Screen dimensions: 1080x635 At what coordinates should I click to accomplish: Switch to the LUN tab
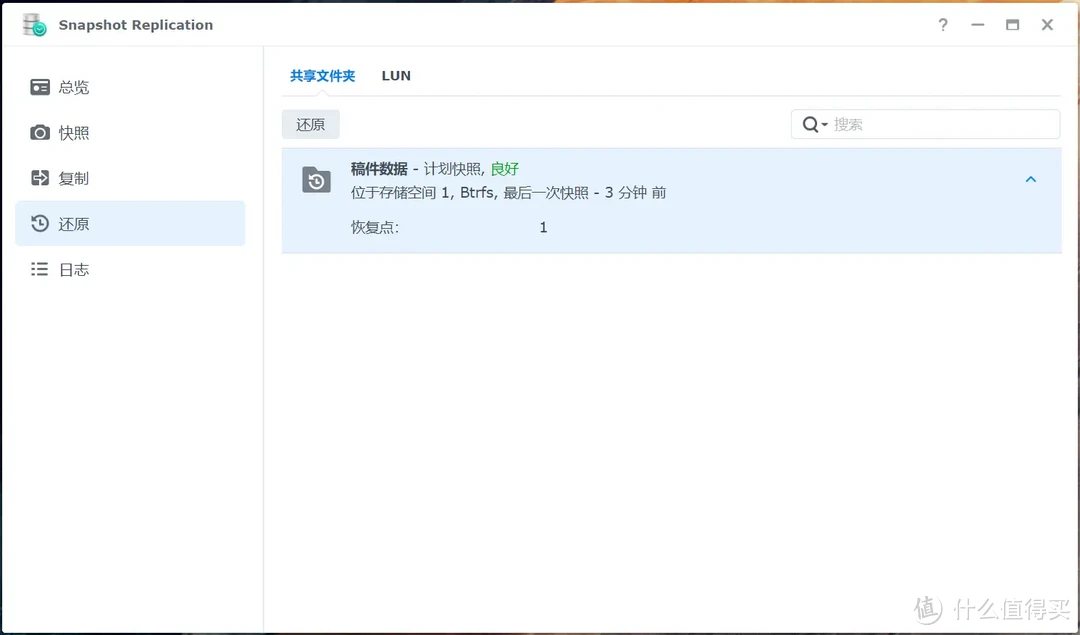(396, 75)
